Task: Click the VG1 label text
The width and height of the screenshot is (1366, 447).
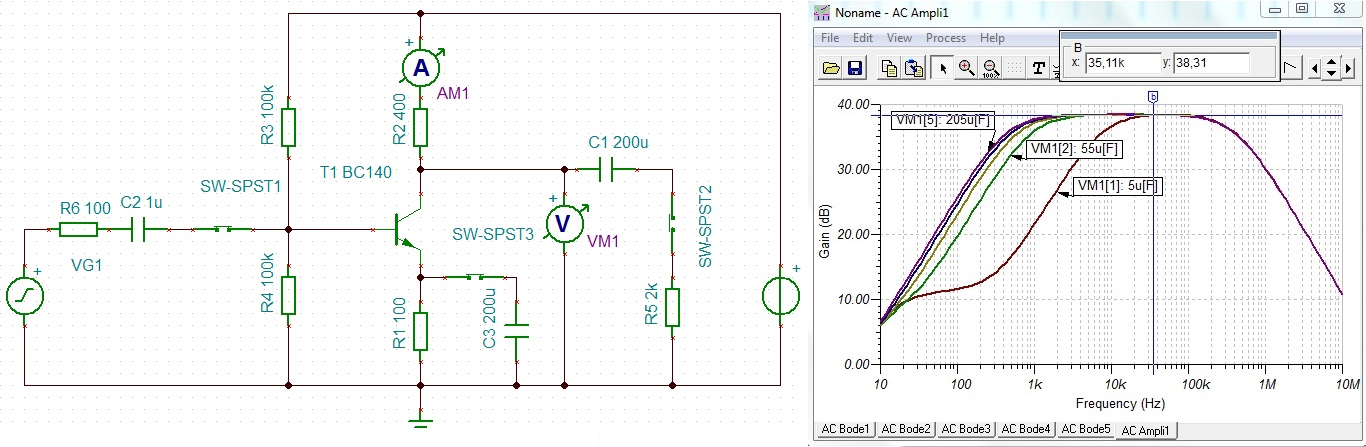Action: tap(89, 266)
